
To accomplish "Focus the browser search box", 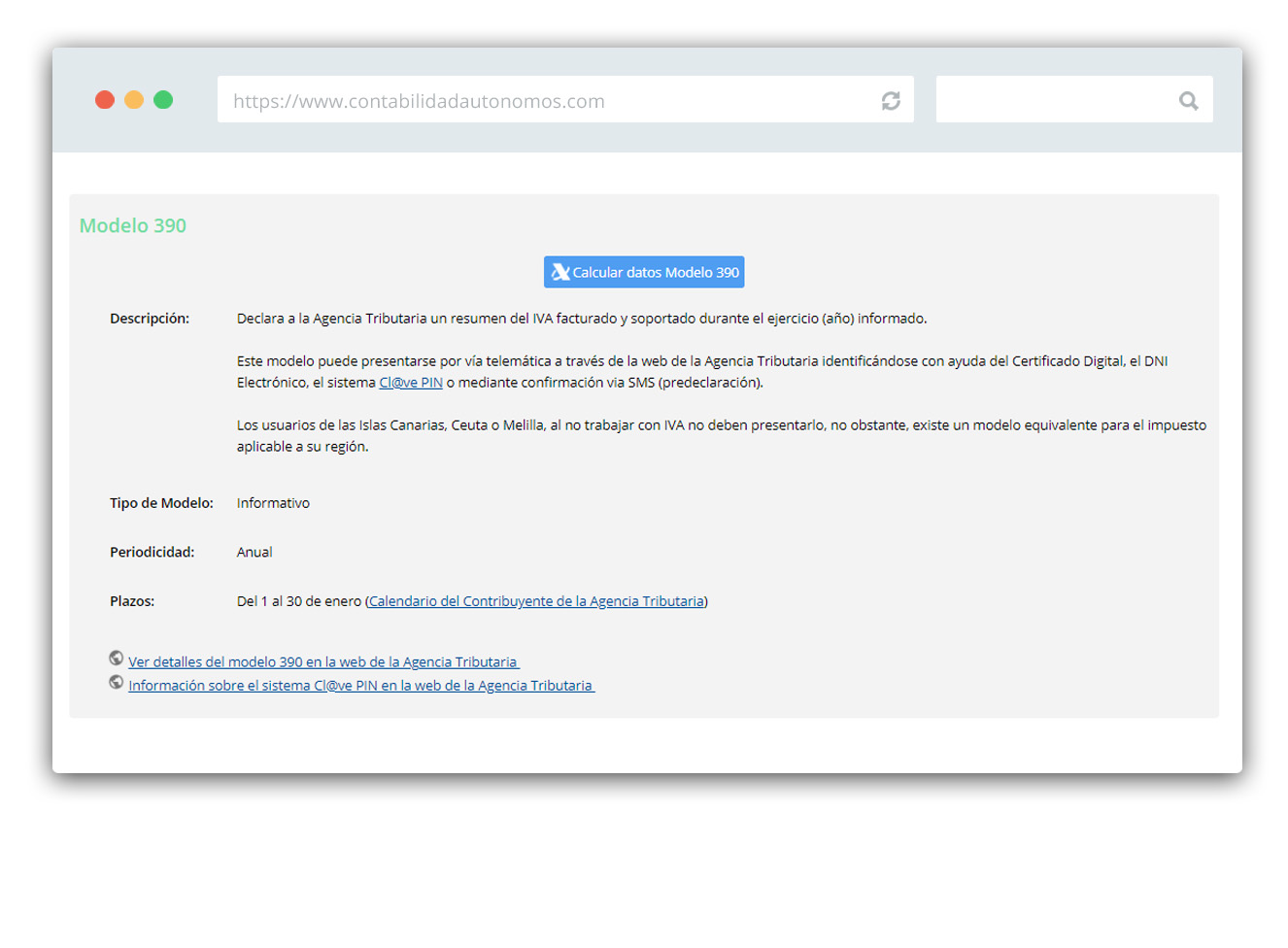I will coord(1074,100).
